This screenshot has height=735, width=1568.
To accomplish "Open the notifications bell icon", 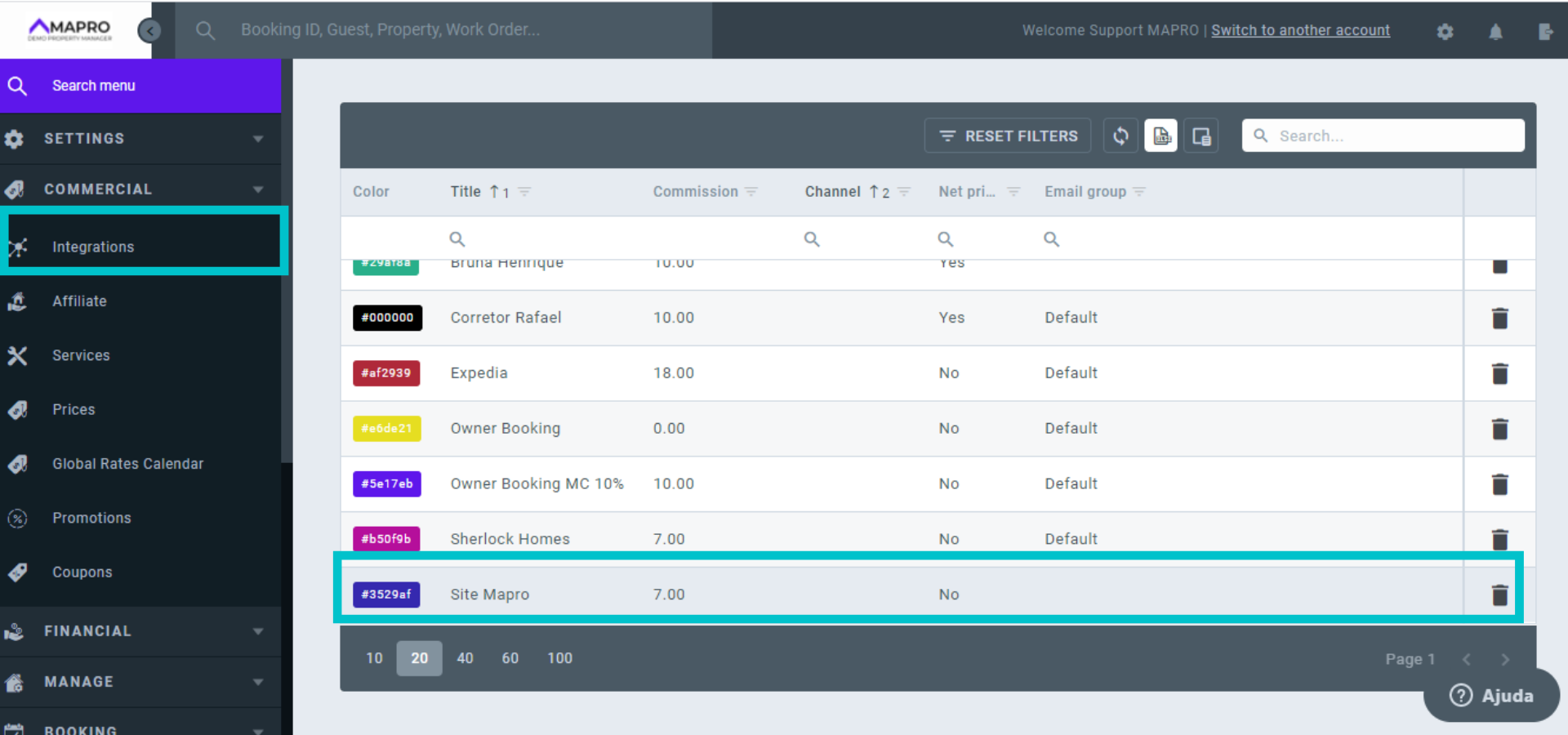I will point(1495,31).
